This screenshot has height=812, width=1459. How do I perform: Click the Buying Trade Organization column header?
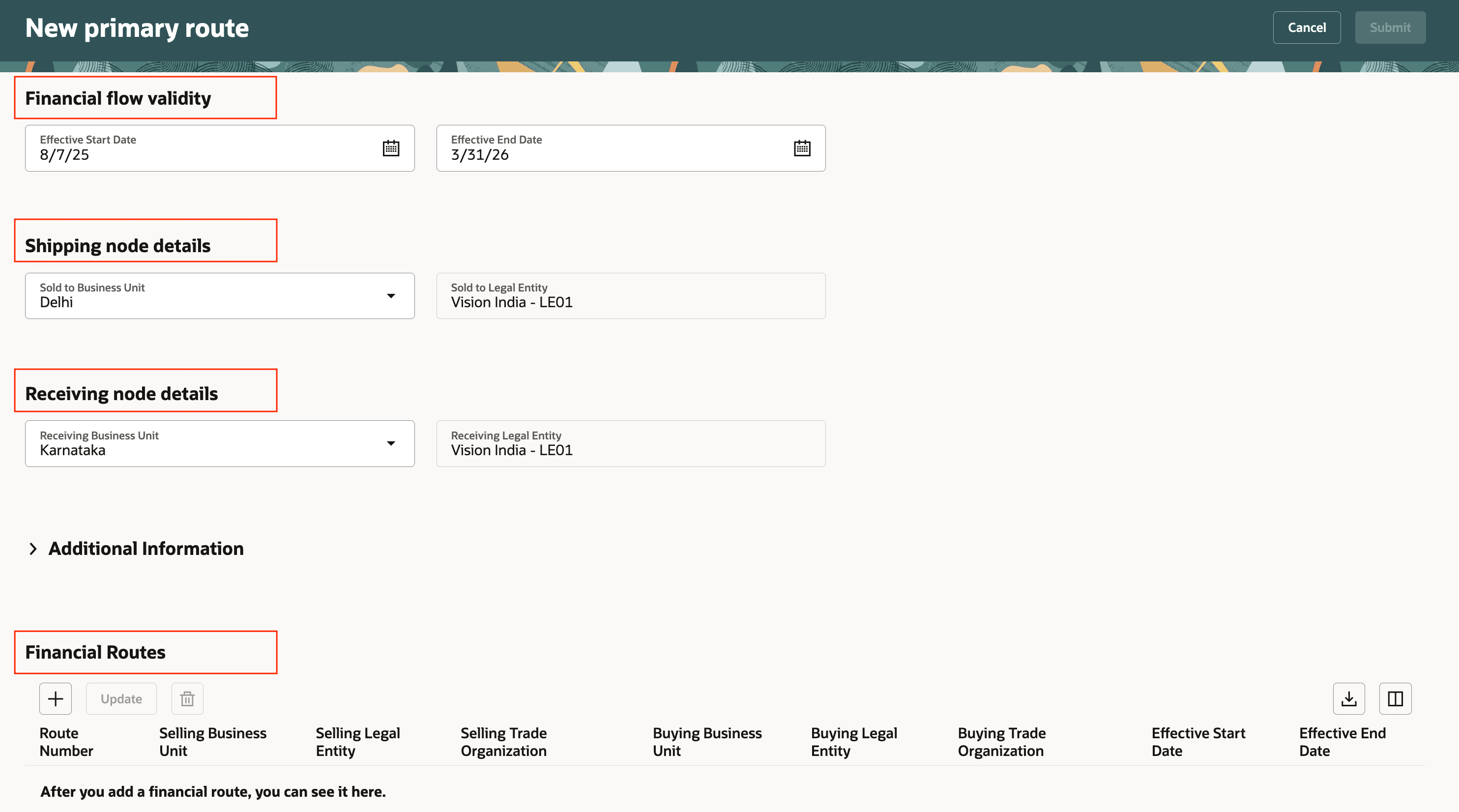[1001, 742]
